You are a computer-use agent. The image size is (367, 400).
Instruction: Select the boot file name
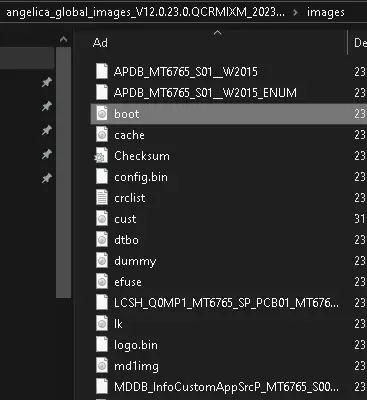(x=127, y=114)
